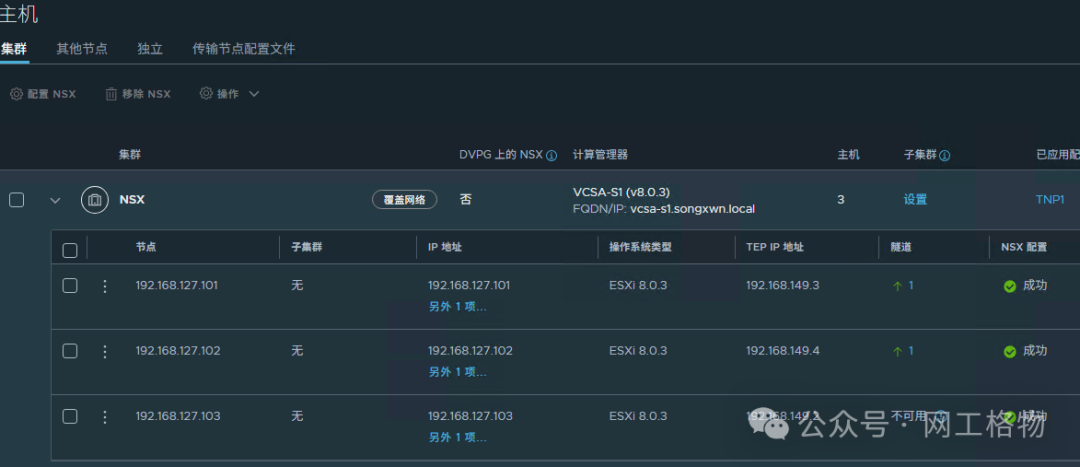The width and height of the screenshot is (1080, 467).
Task: Click tunnel count 1 for 192.168.149.3
Action: coord(911,285)
